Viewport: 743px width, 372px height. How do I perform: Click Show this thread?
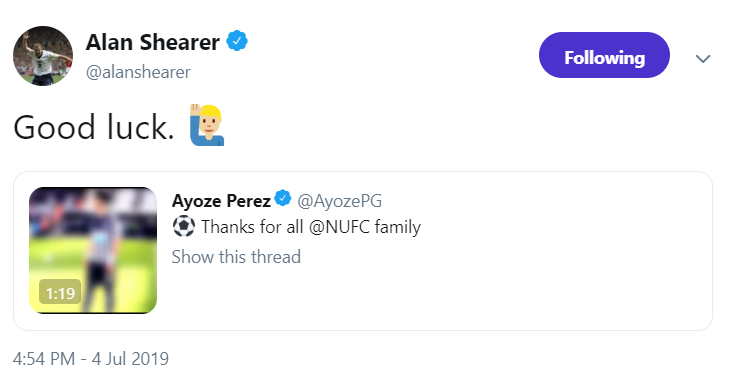(236, 257)
